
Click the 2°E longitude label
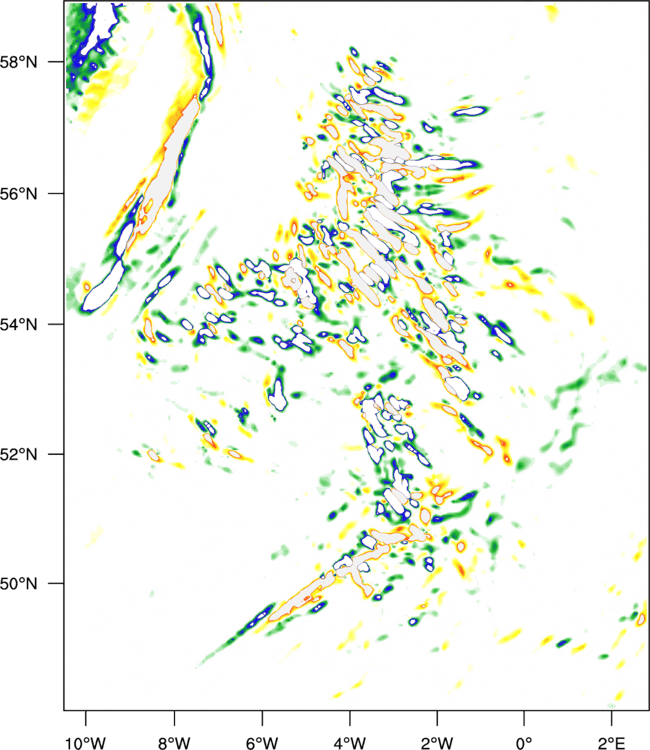[611, 743]
